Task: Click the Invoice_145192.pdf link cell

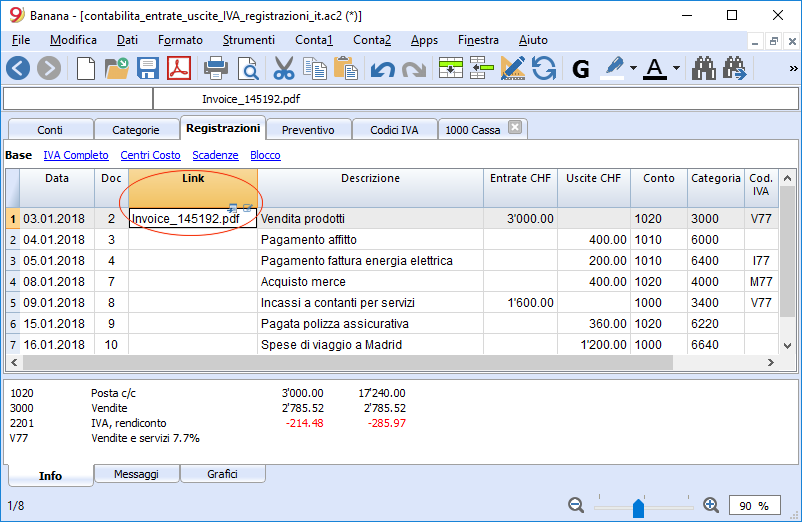Action: click(193, 218)
